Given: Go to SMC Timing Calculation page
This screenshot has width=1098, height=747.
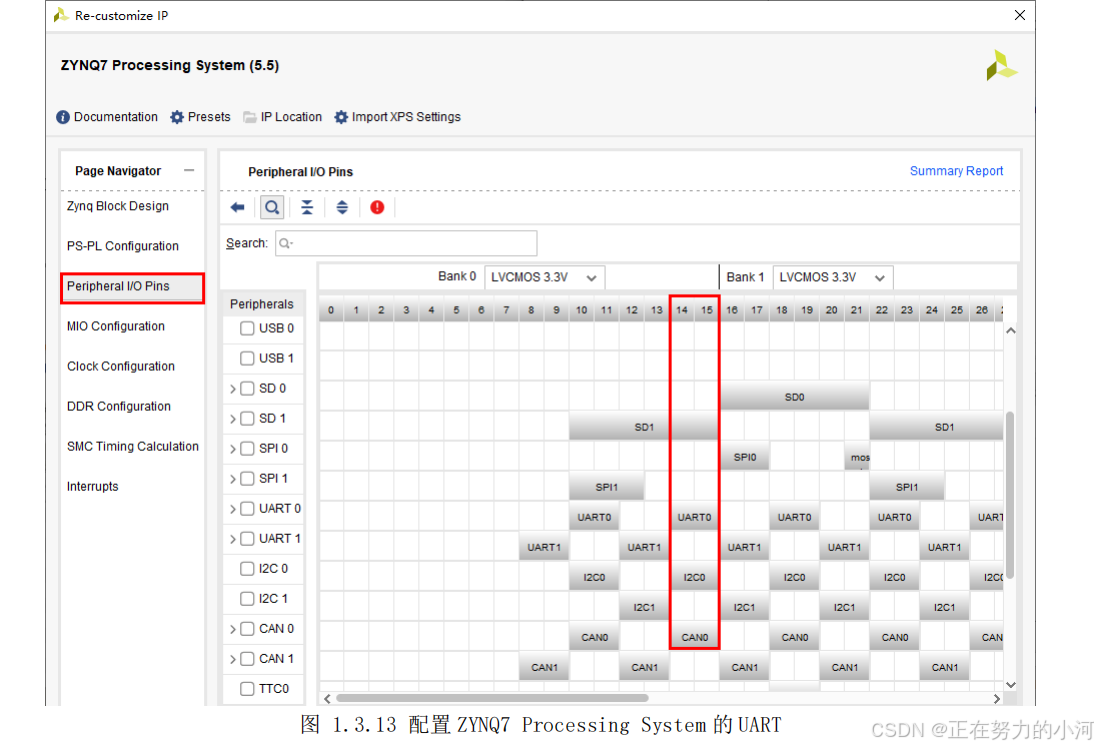Looking at the screenshot, I should [x=132, y=446].
